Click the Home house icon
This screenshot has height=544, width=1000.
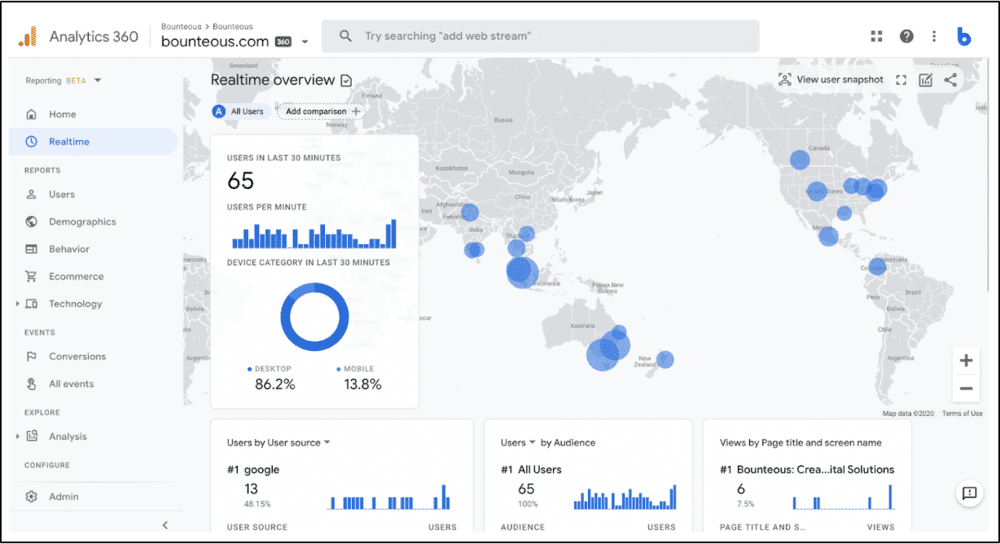point(31,114)
